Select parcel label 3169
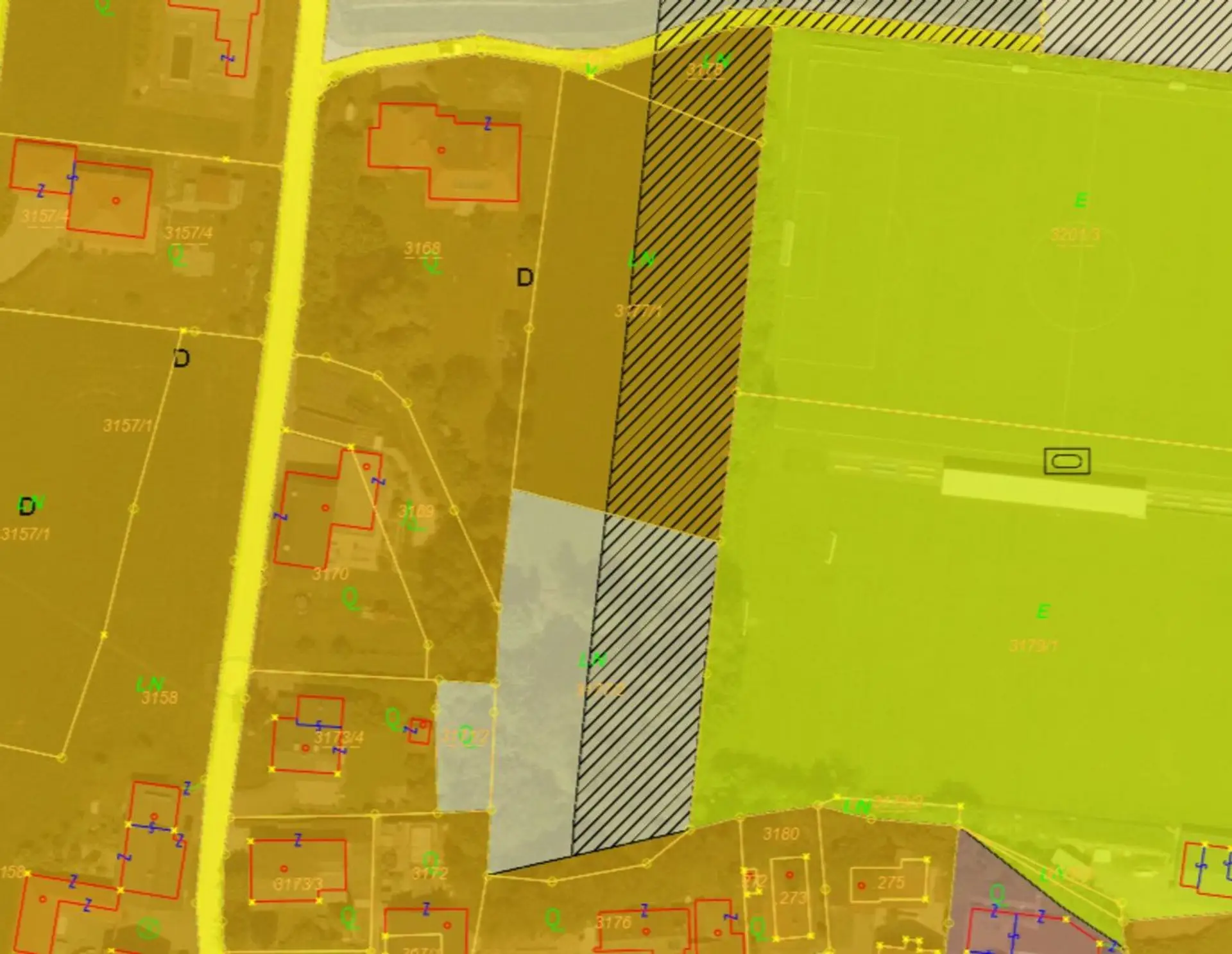The width and height of the screenshot is (1232, 954). [416, 511]
